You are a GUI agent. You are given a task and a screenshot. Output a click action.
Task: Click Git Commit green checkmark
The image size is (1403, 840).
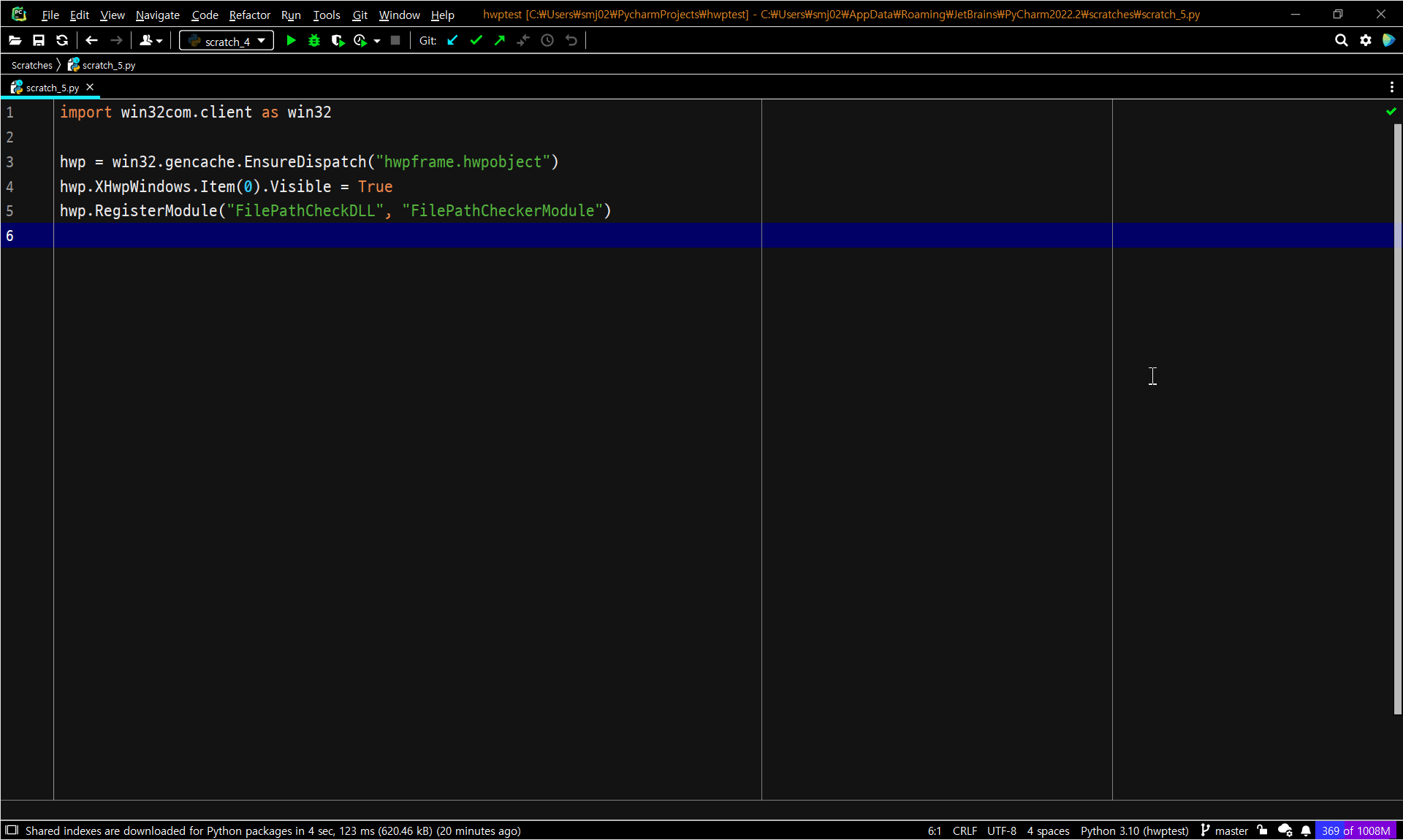point(476,41)
